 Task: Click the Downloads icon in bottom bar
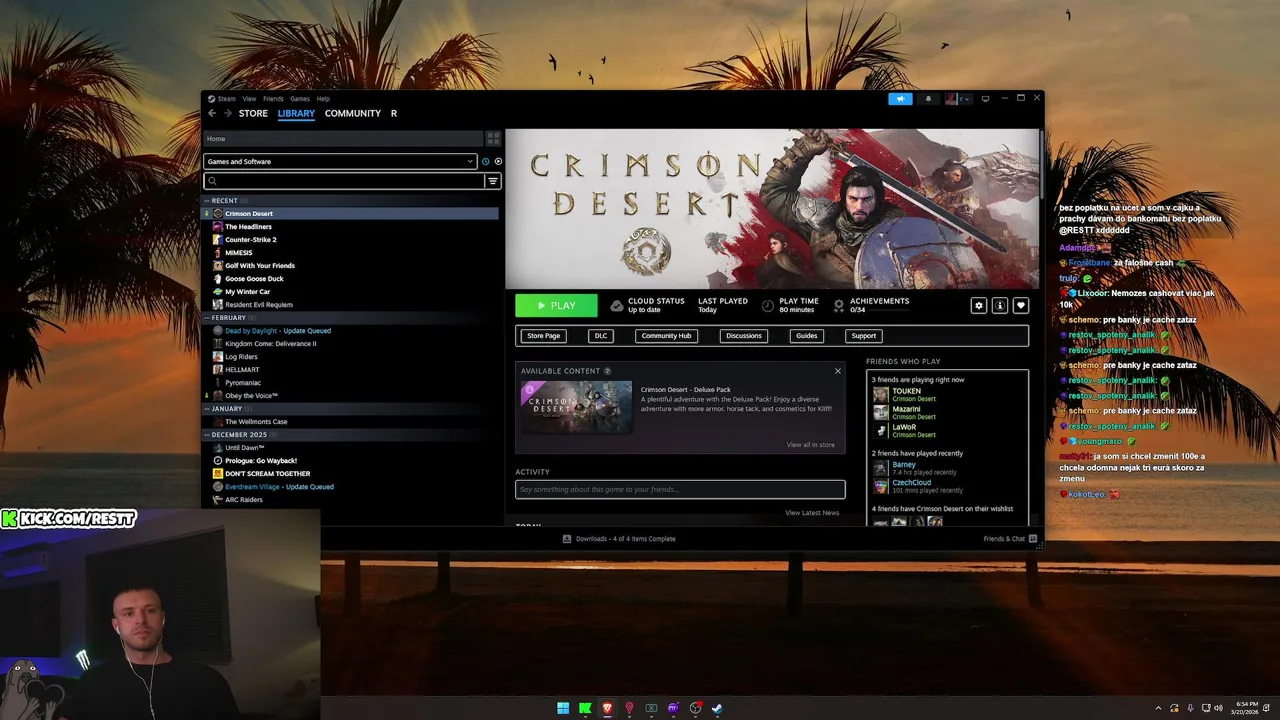tap(567, 539)
